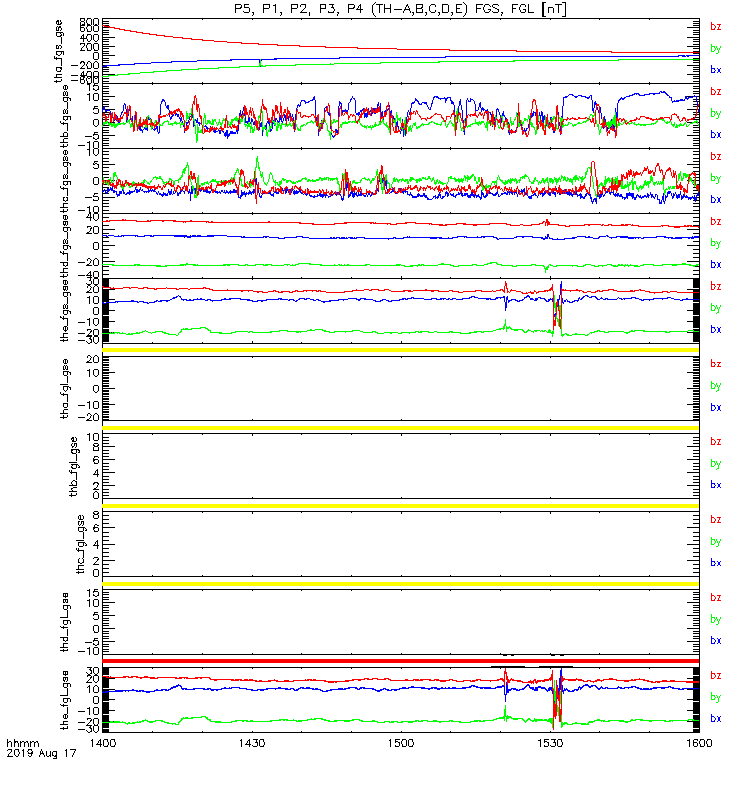Click the 1600 time axis label
The width and height of the screenshot is (750, 800).
[699, 743]
